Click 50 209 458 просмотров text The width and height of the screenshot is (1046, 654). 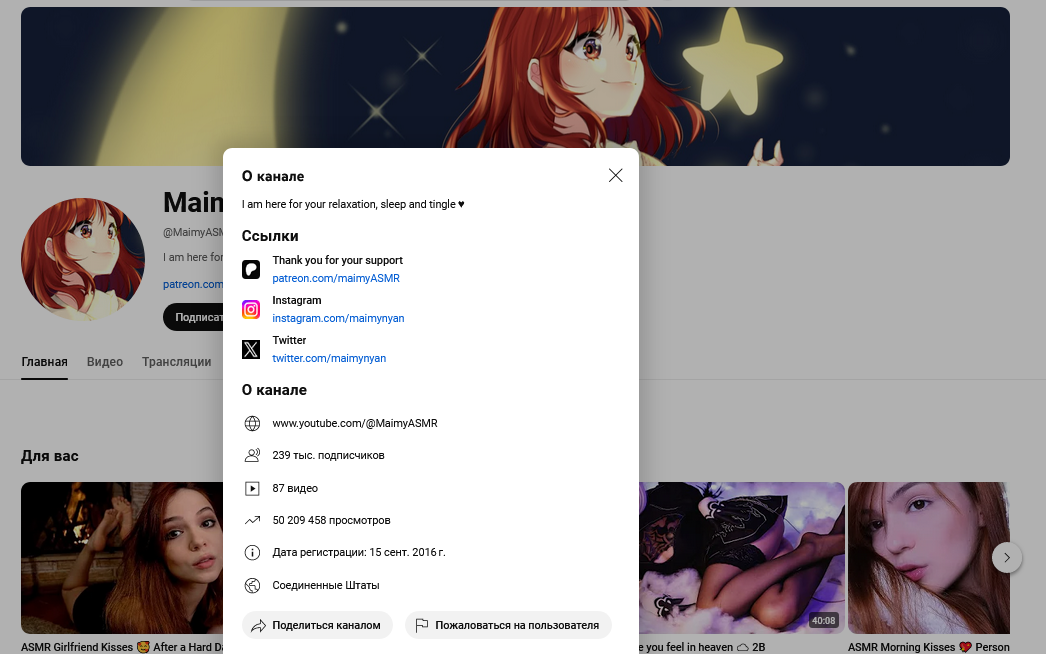332,521
